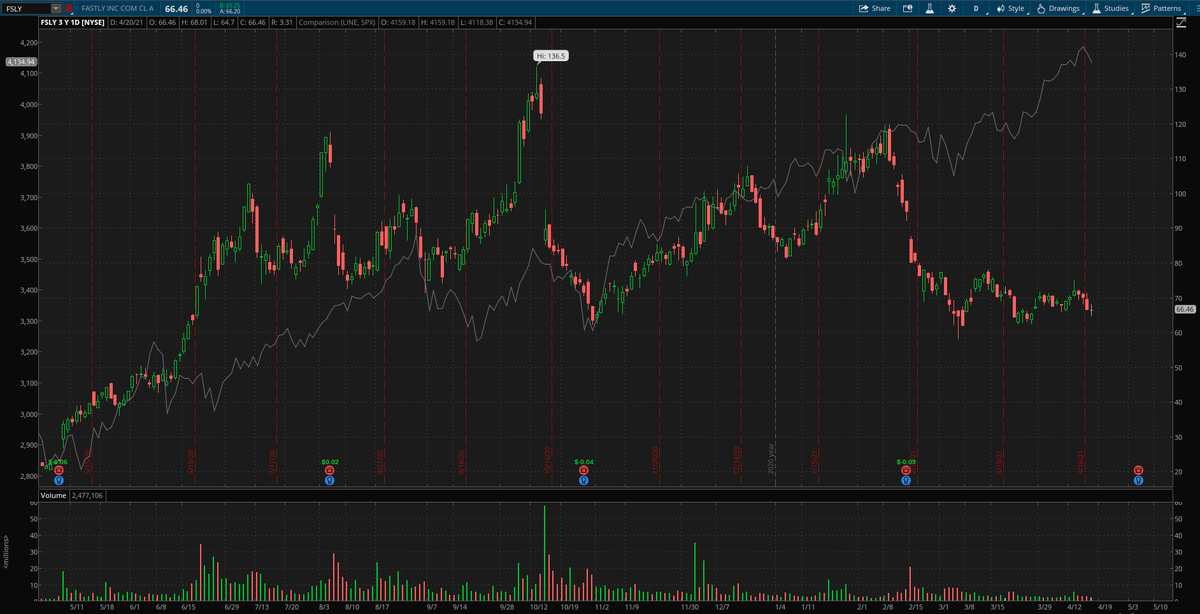
Task: Click the blue conference call icon under $-0.09
Action: [906, 480]
